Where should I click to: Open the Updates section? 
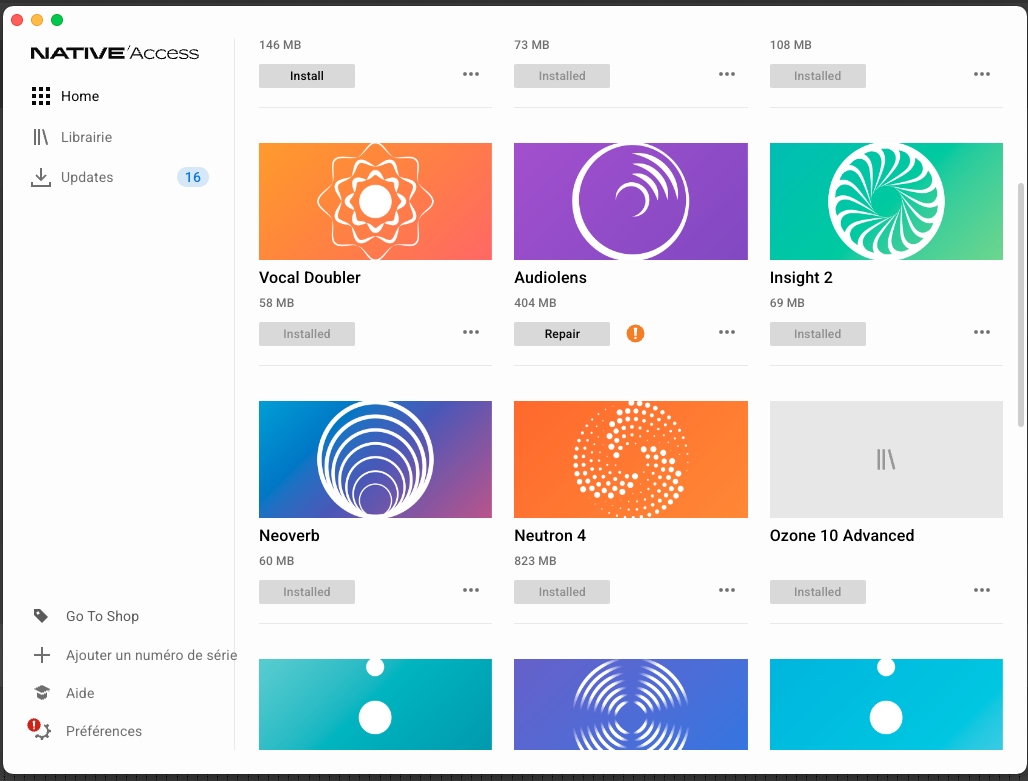[x=87, y=178]
